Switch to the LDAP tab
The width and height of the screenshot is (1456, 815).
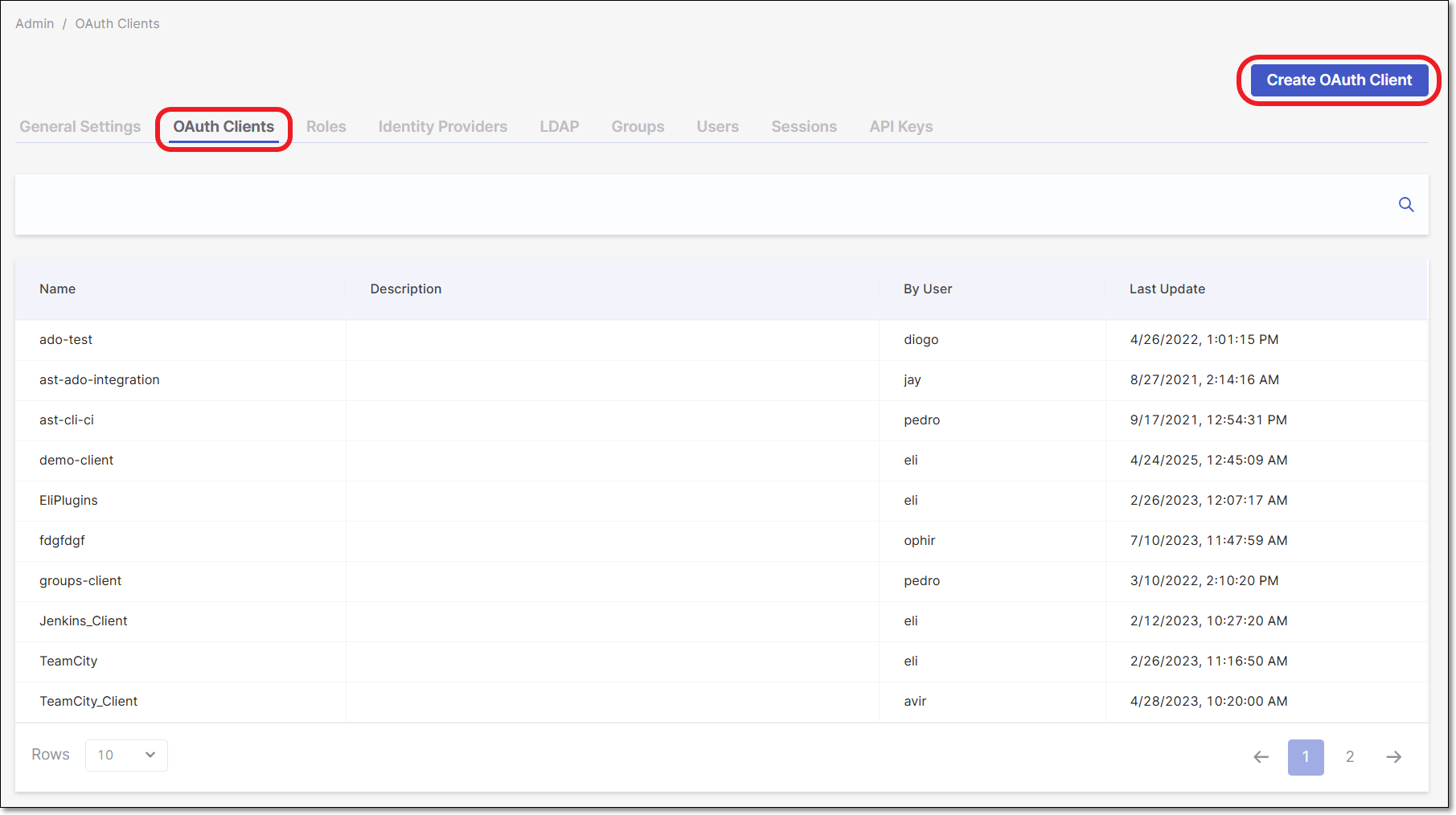click(560, 127)
